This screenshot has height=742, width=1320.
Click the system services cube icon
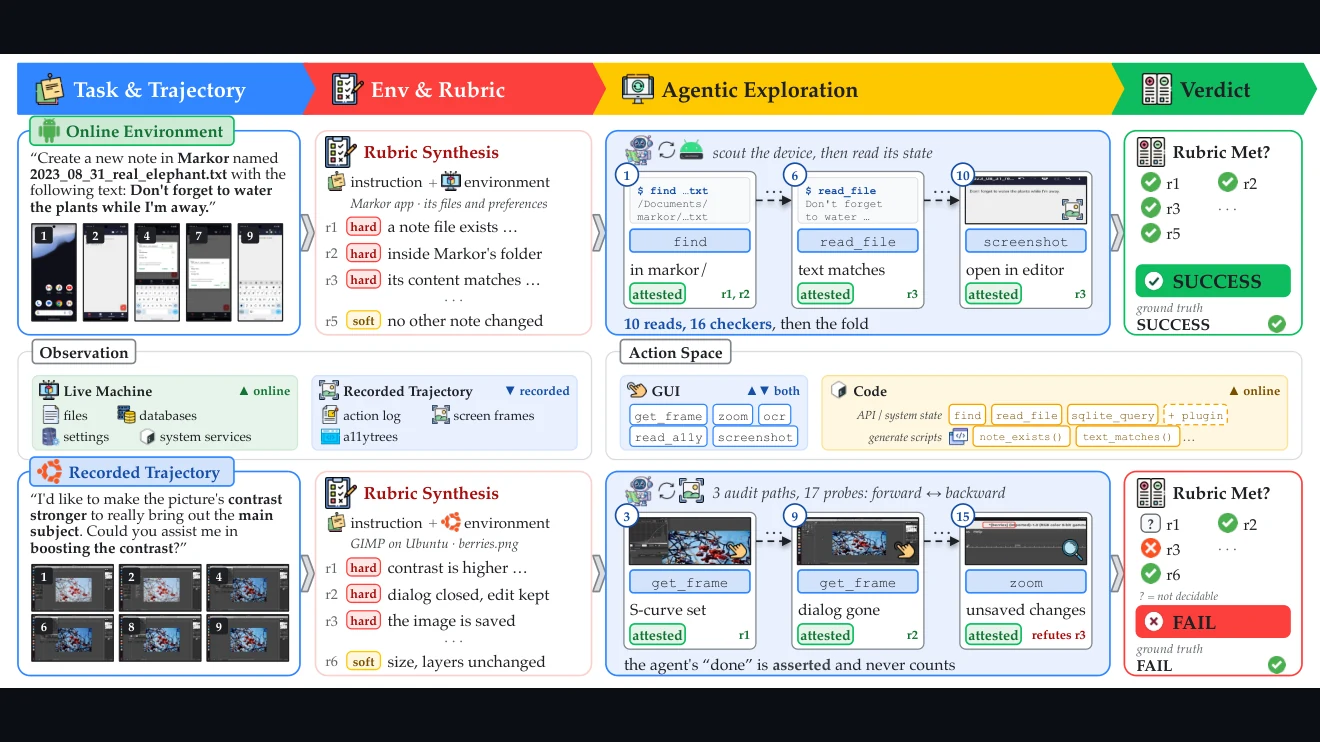tap(148, 437)
